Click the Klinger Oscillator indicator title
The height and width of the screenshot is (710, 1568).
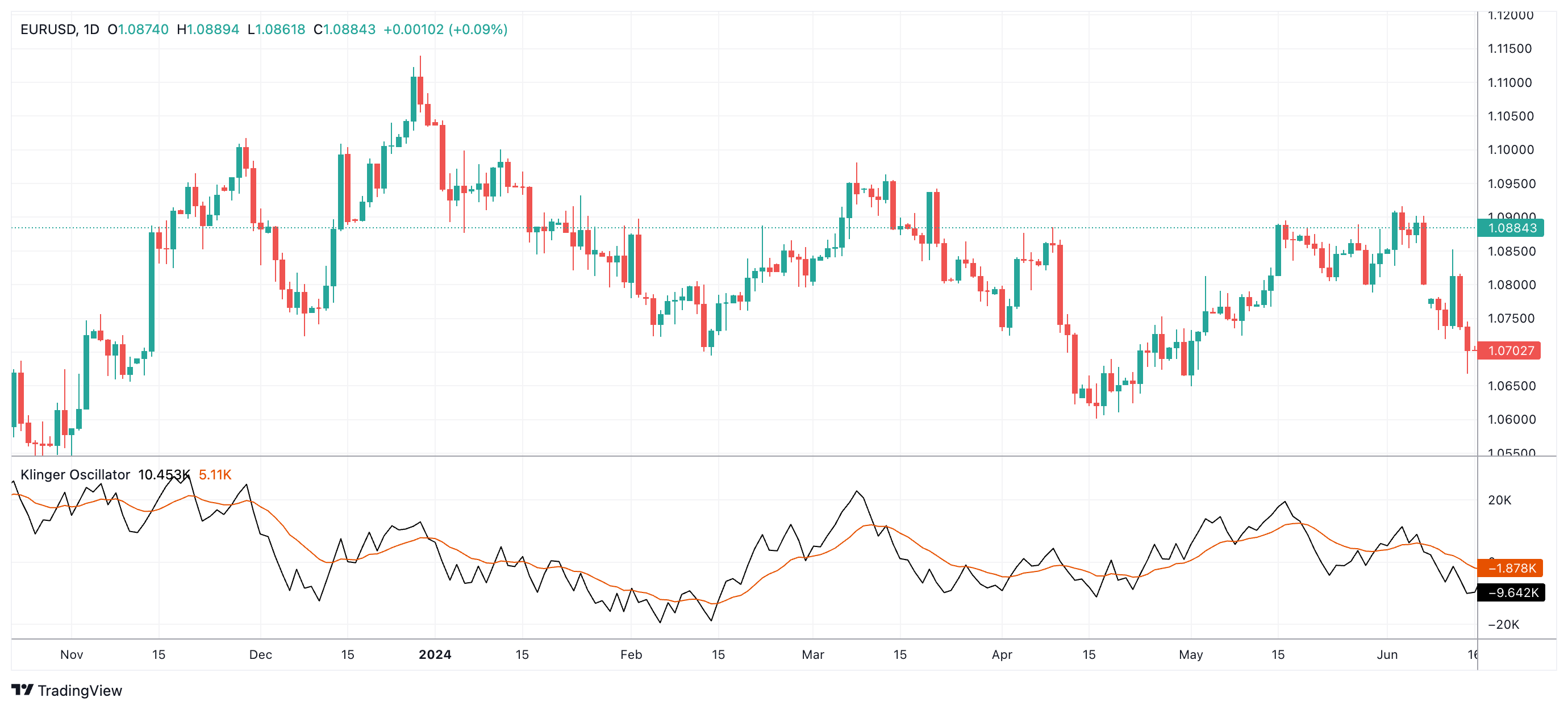[x=75, y=474]
